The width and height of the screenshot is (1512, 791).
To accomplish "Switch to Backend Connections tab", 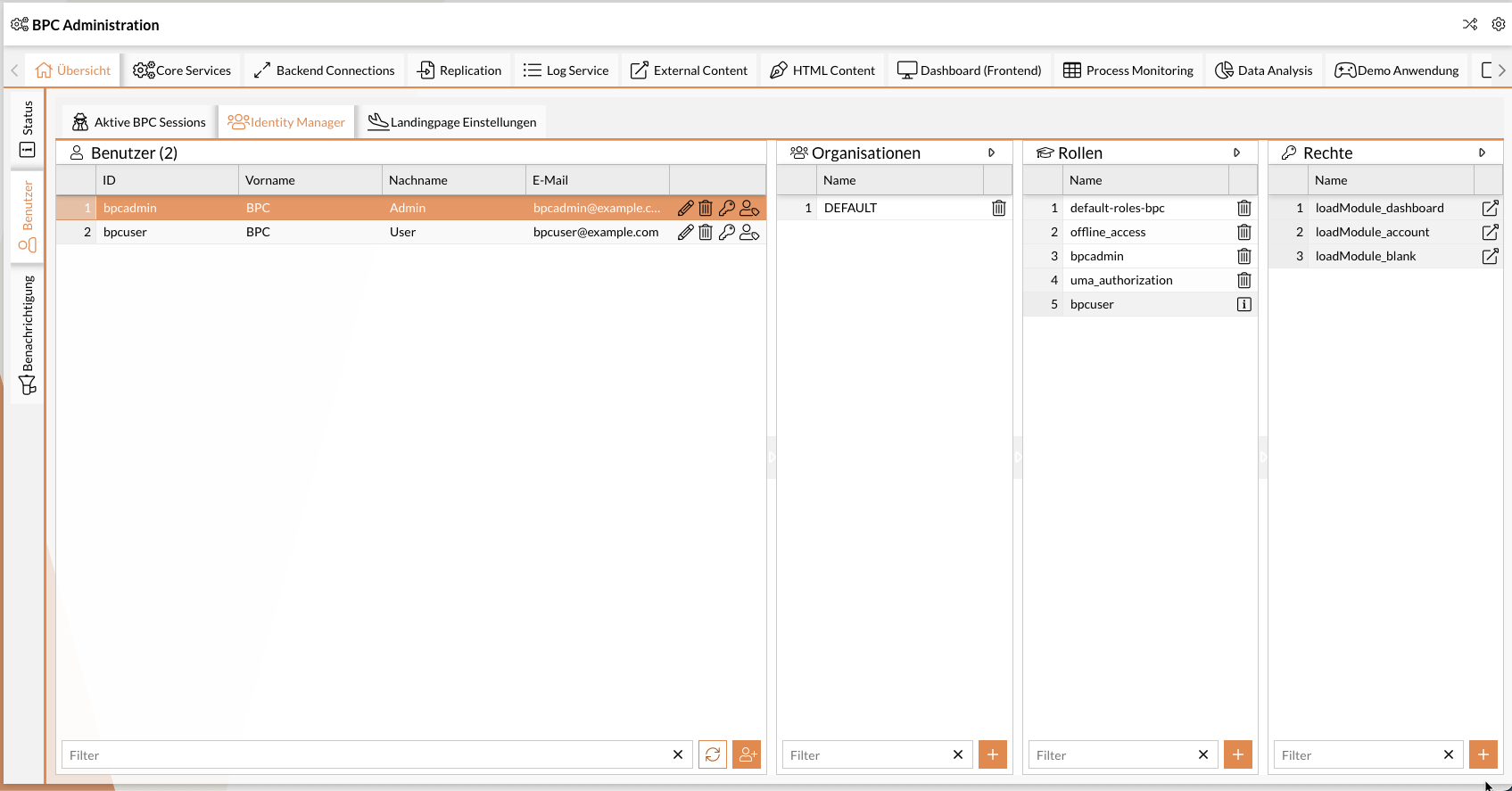I will click(x=324, y=70).
